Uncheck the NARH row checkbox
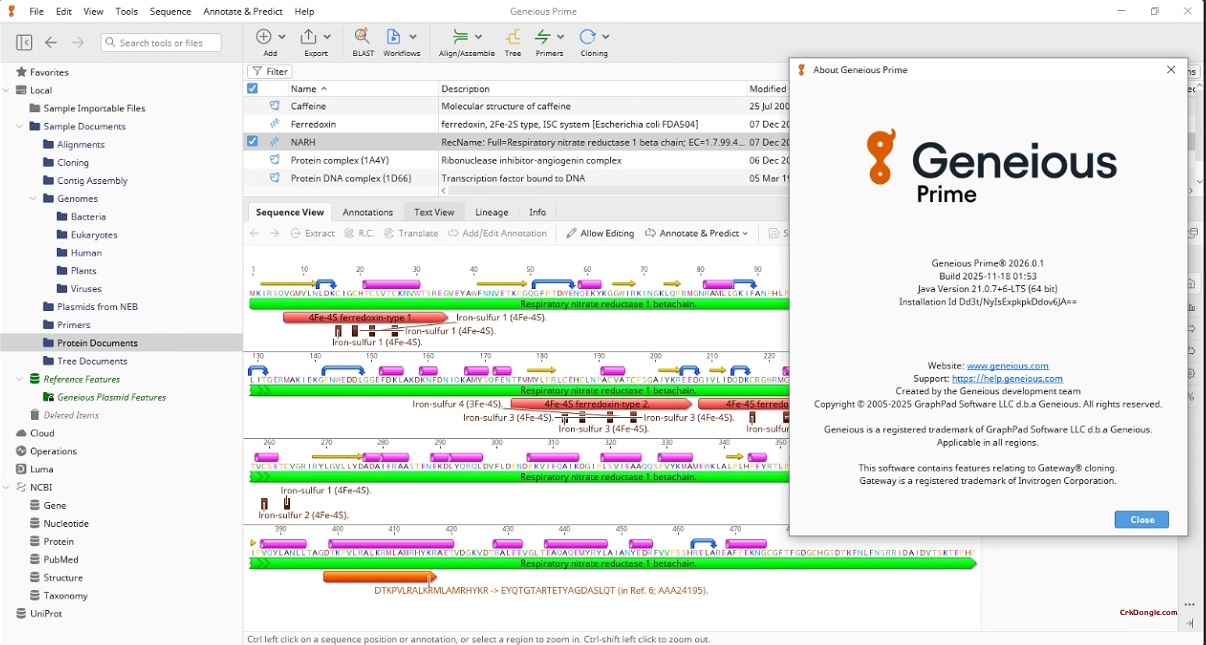Viewport: 1206px width, 645px height. click(x=253, y=142)
